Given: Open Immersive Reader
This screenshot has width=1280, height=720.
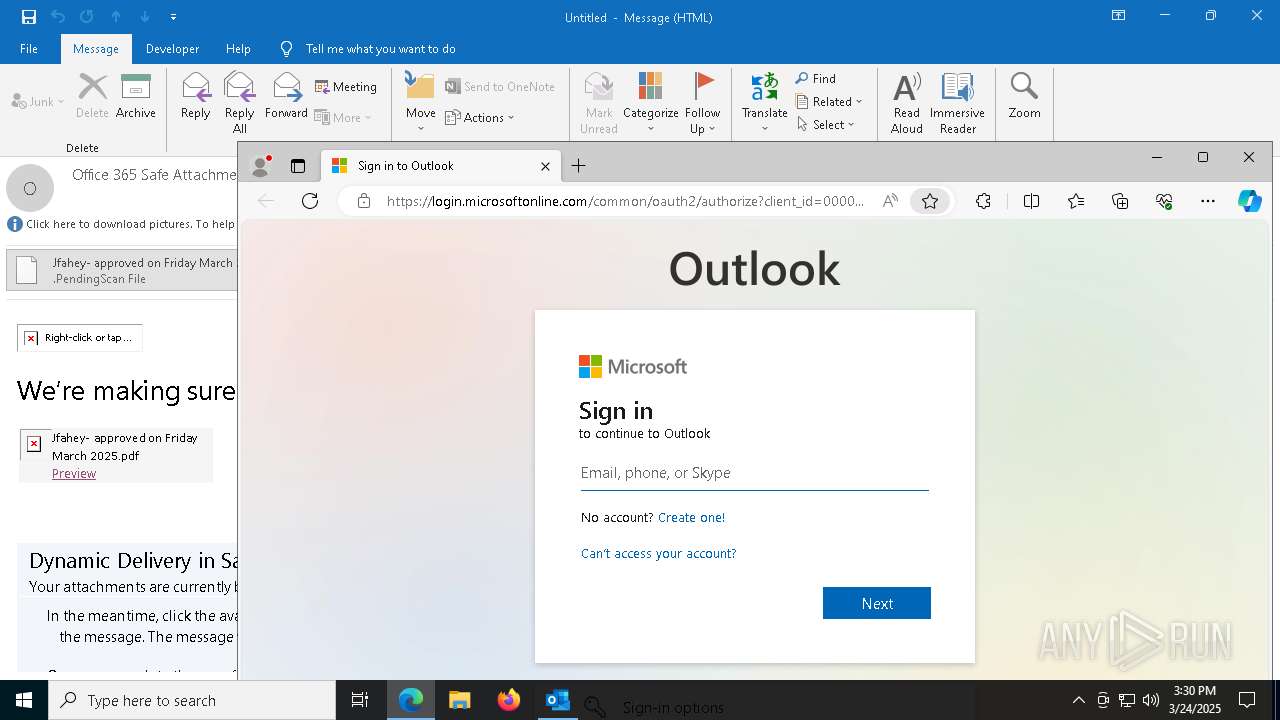Looking at the screenshot, I should [x=957, y=103].
